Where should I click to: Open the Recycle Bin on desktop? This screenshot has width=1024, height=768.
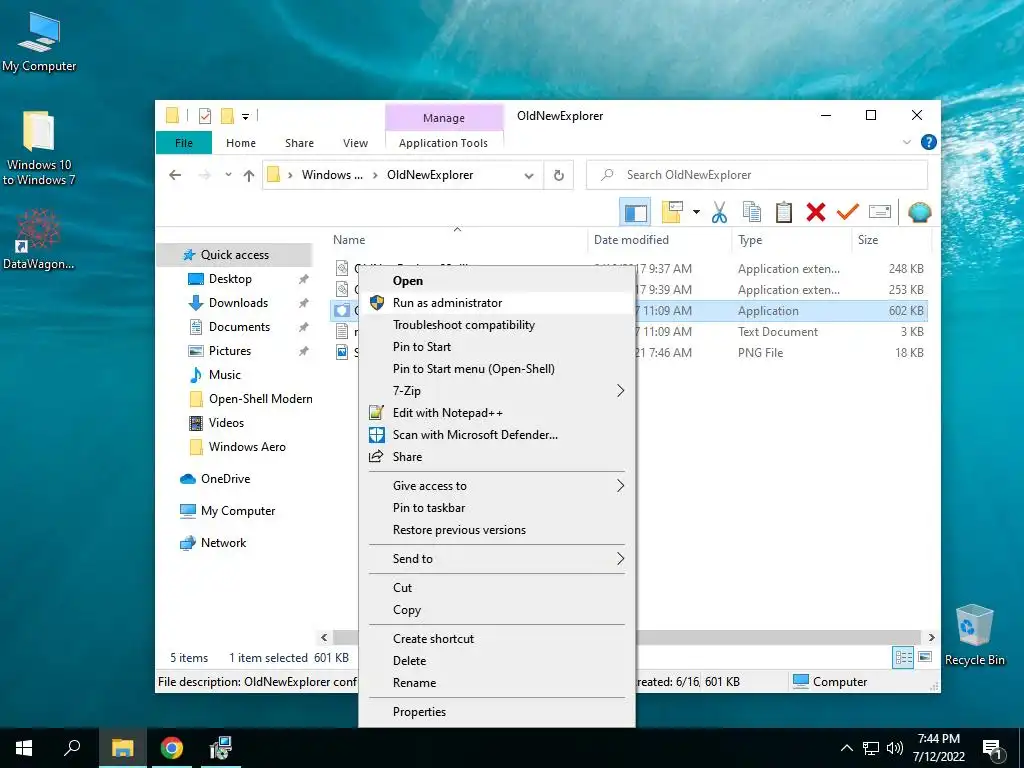click(x=974, y=635)
